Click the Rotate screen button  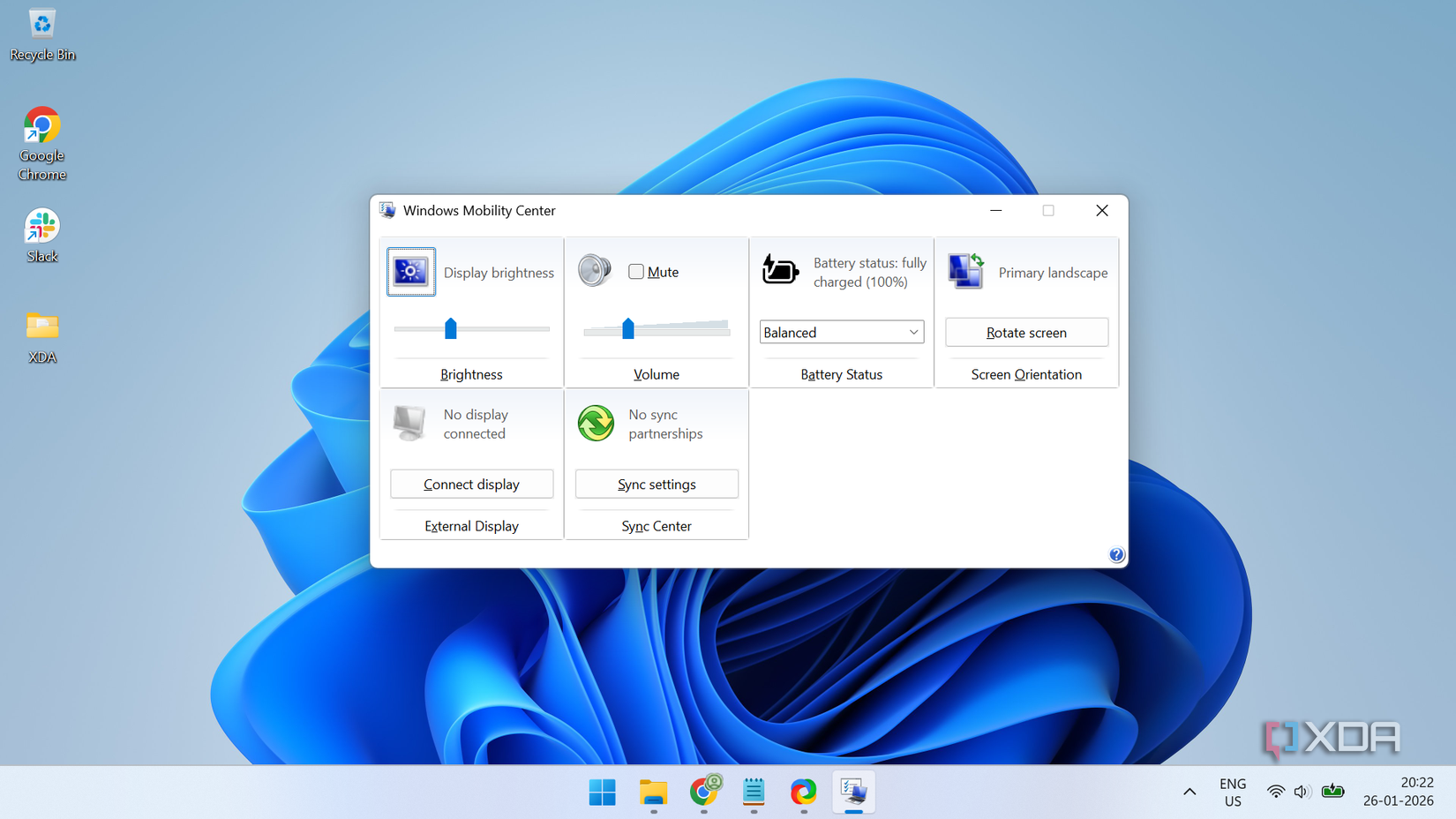click(1026, 333)
